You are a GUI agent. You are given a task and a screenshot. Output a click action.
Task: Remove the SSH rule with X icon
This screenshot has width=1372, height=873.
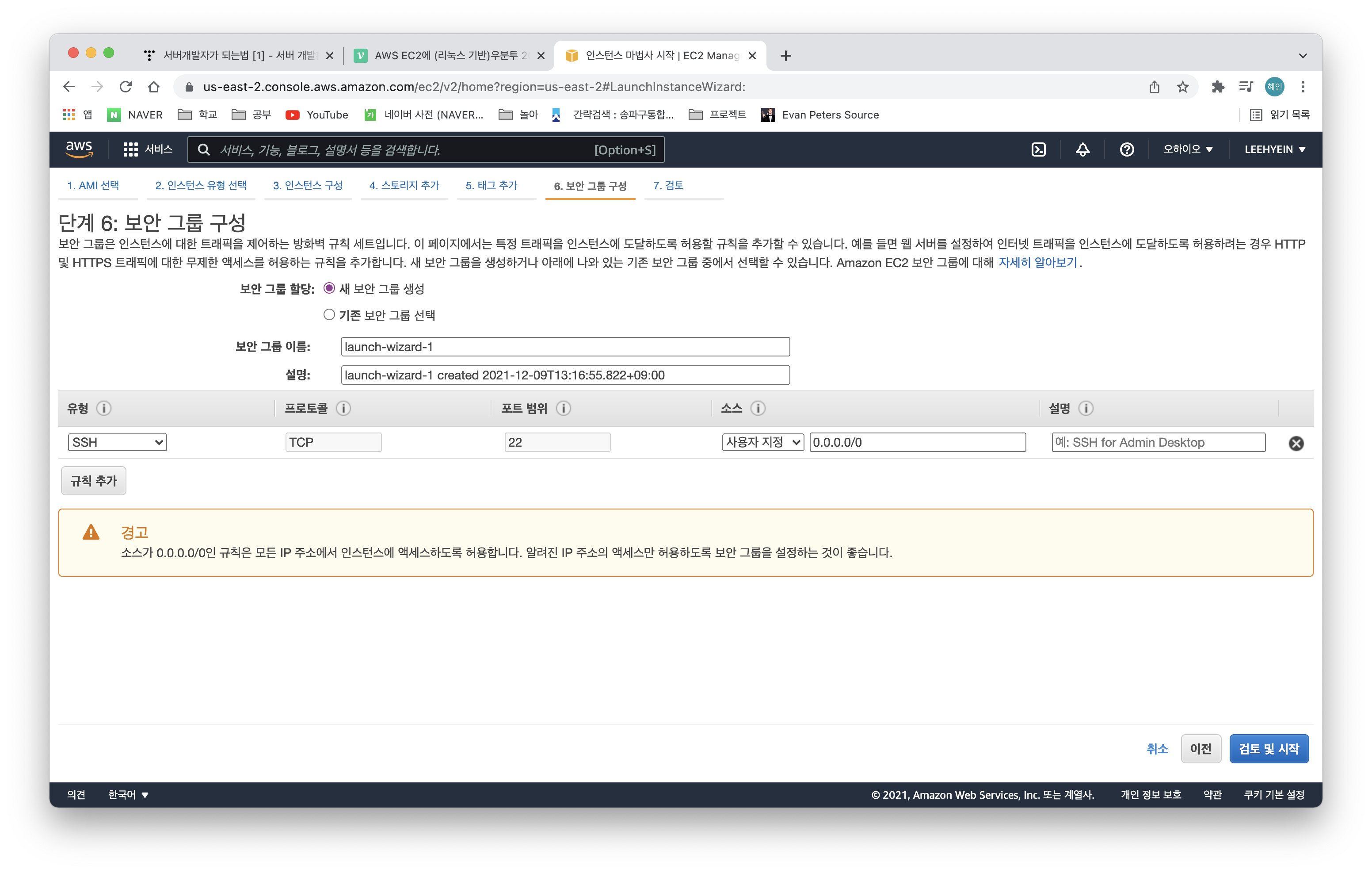click(1296, 443)
